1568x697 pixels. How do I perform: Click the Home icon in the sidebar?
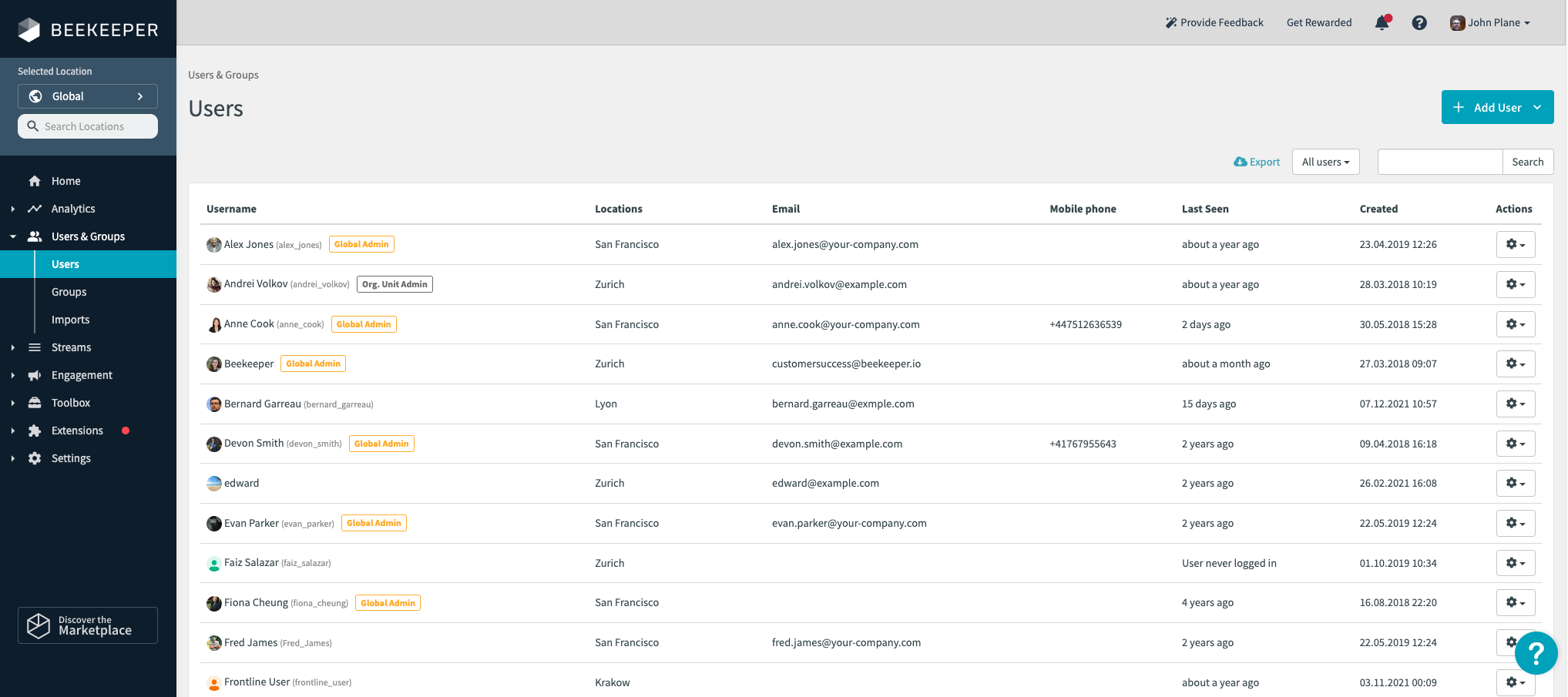[x=35, y=181]
